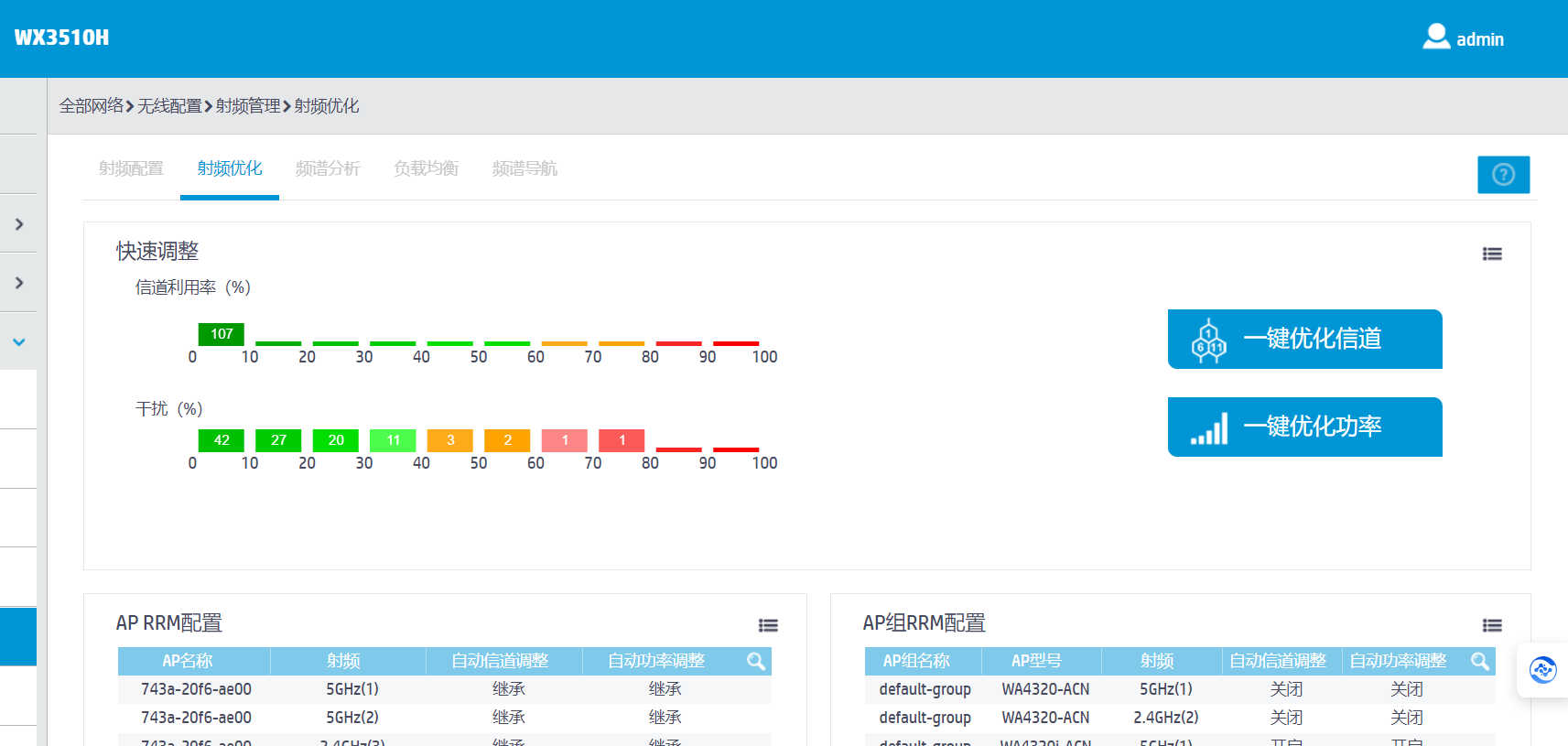The height and width of the screenshot is (746, 1568).
Task: Click the light green interference bar showing 11
Action: (393, 440)
